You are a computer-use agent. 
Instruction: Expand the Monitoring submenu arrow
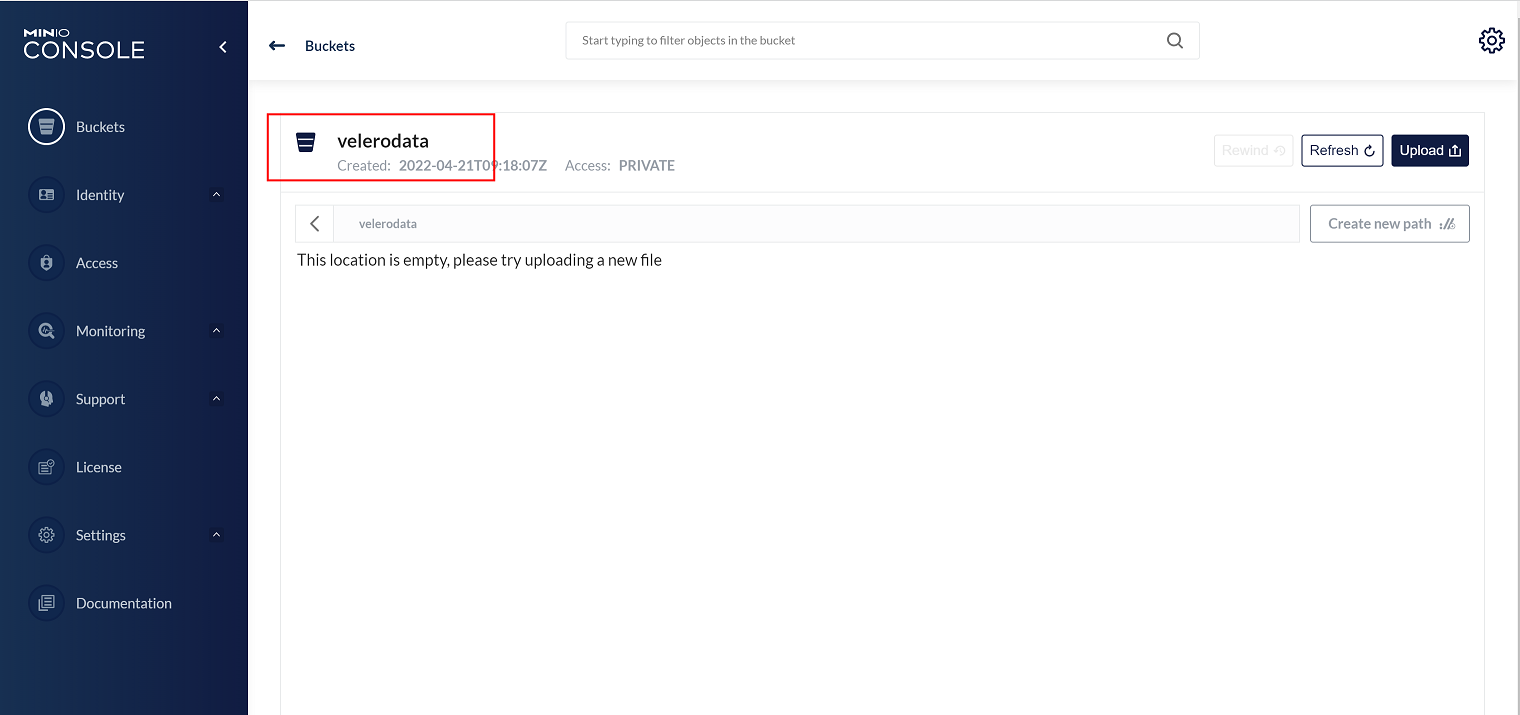tap(217, 331)
